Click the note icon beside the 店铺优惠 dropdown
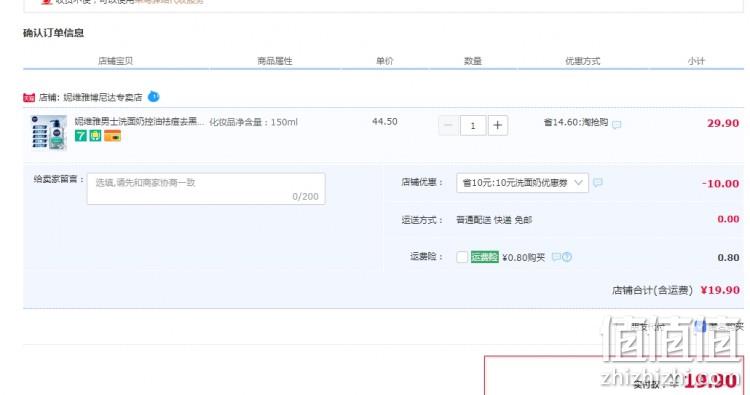Image resolution: width=750 pixels, height=395 pixels. click(x=597, y=183)
